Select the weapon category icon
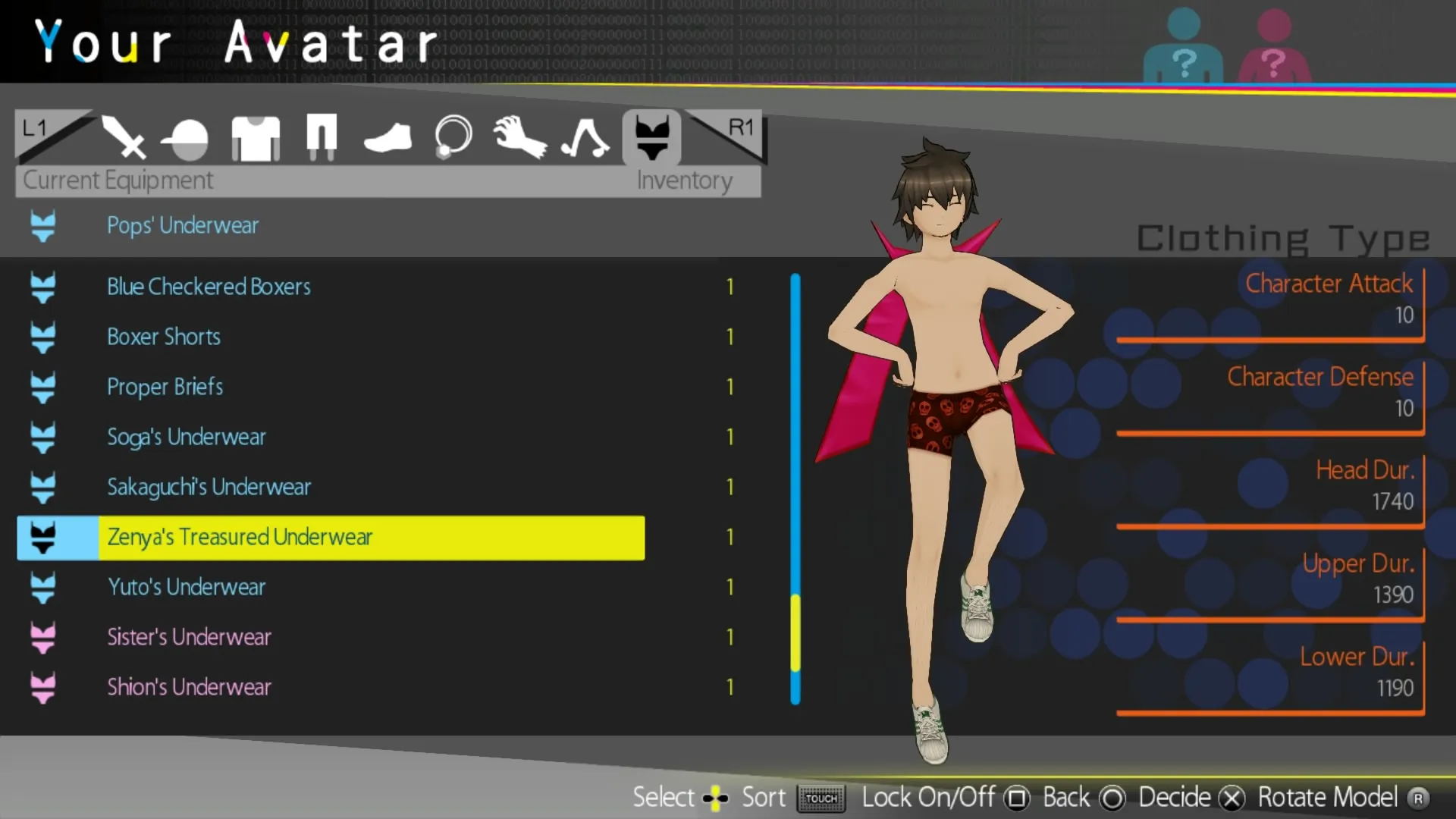The height and width of the screenshot is (819, 1456). pos(124,138)
